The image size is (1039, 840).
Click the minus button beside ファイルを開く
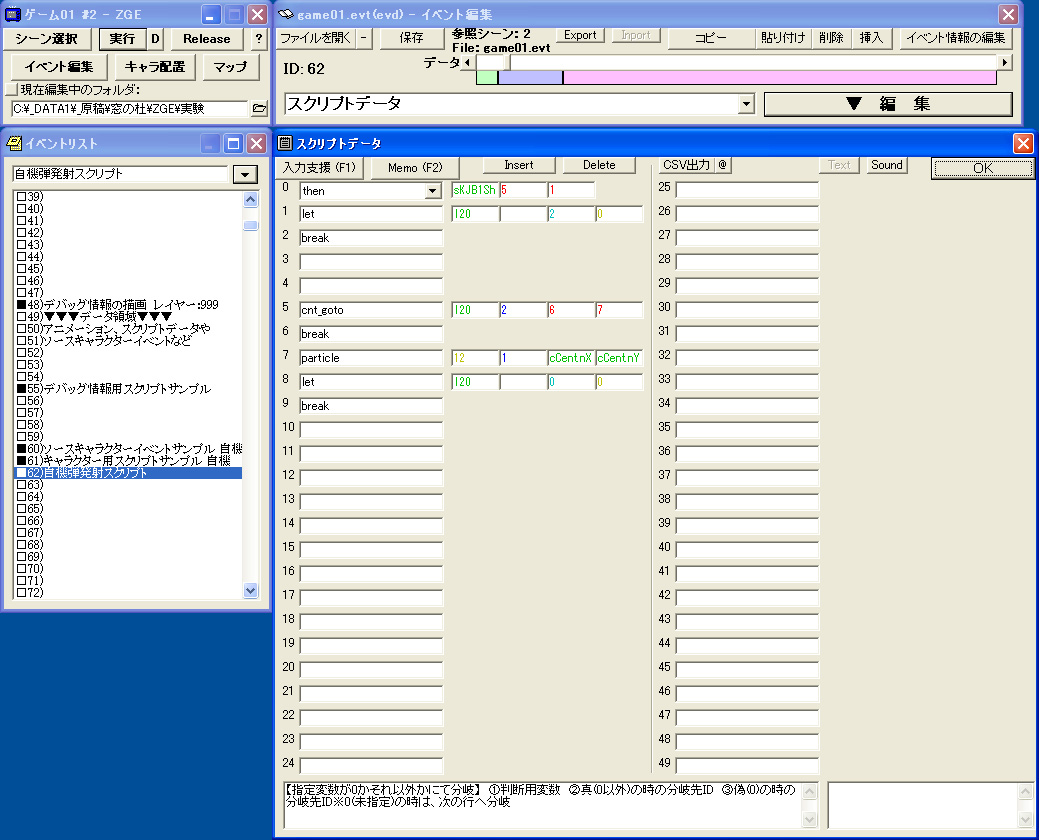(x=363, y=38)
